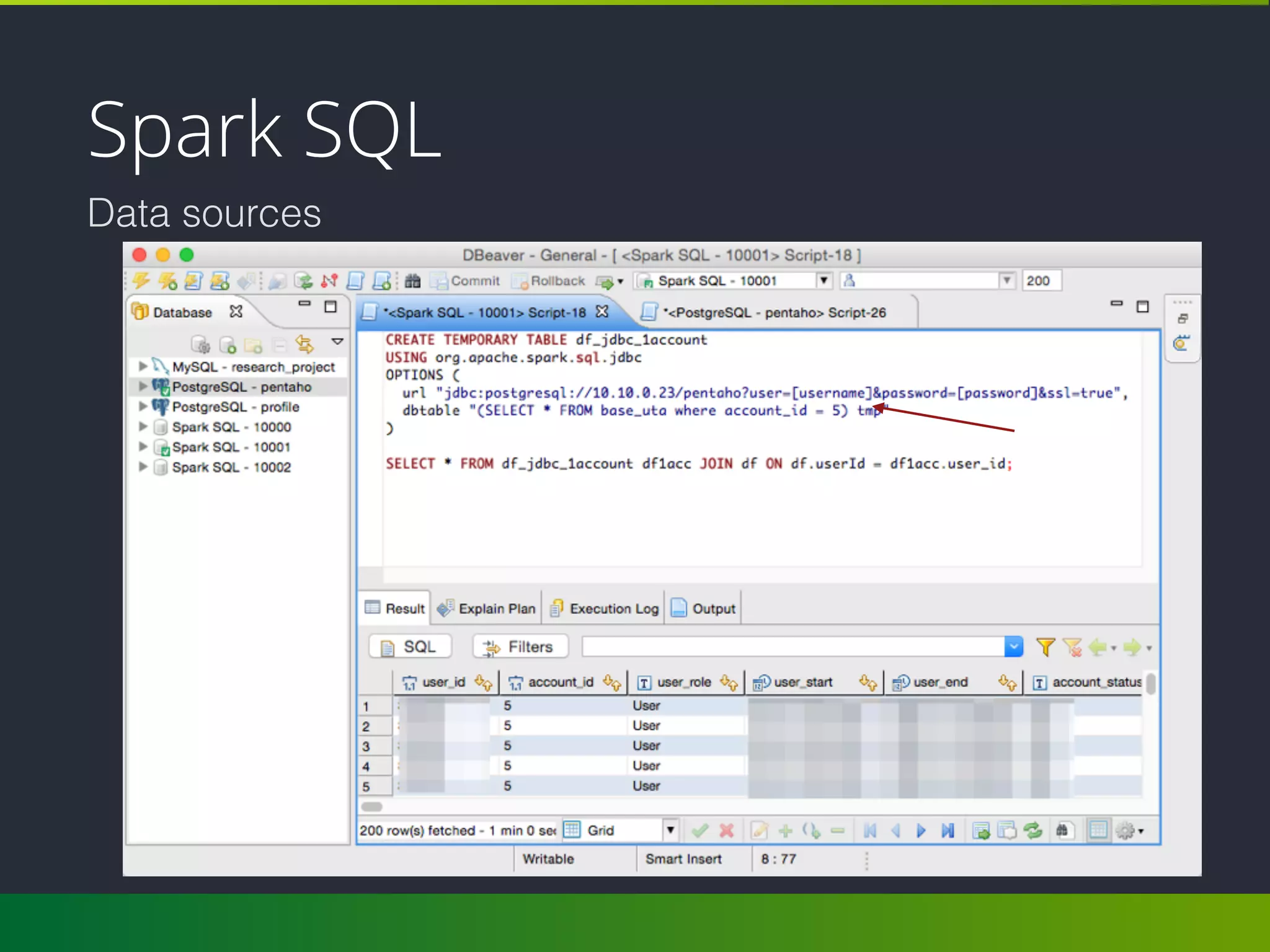Click the remove filter funnel icon
1270x952 pixels.
[x=1072, y=647]
